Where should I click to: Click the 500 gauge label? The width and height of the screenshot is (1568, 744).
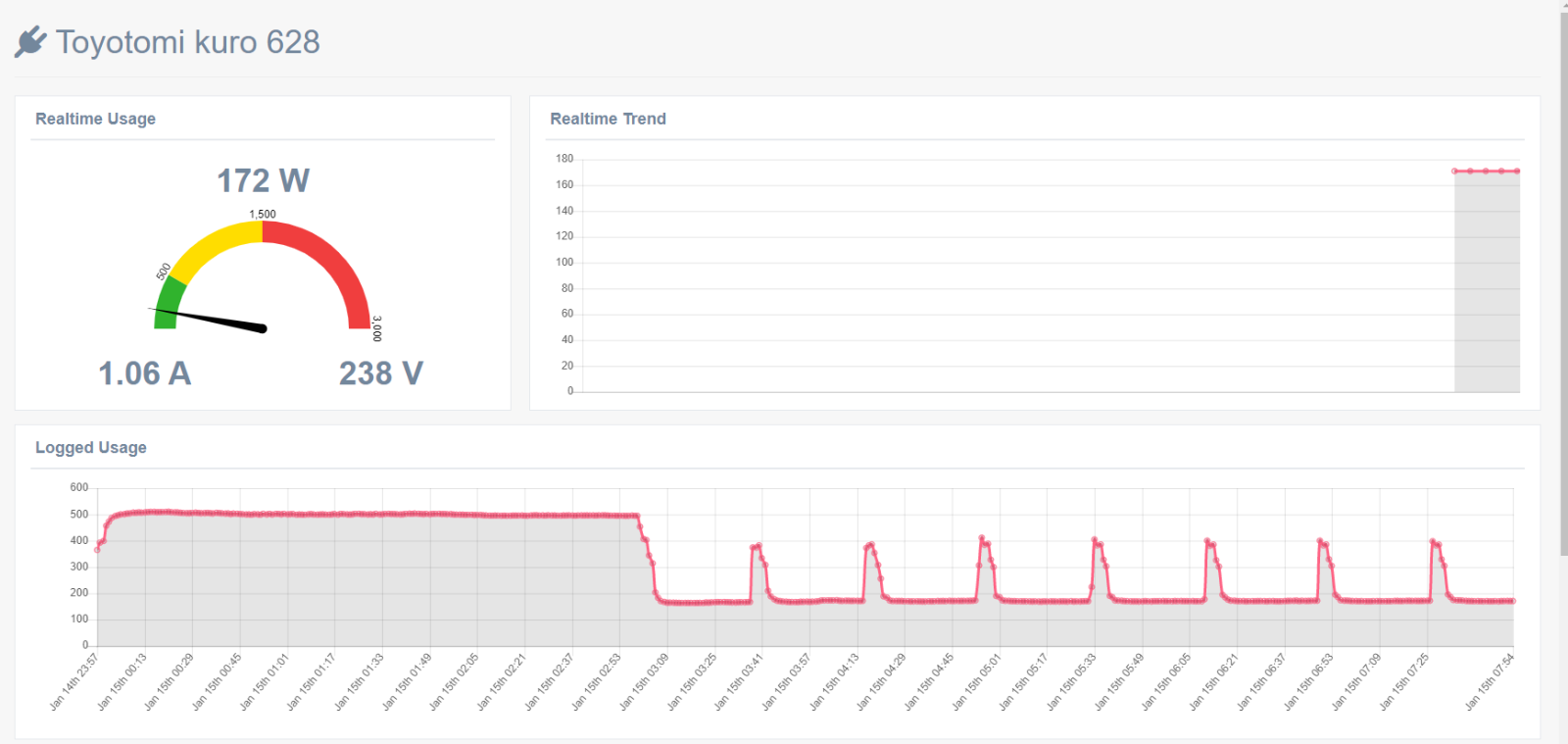[164, 272]
